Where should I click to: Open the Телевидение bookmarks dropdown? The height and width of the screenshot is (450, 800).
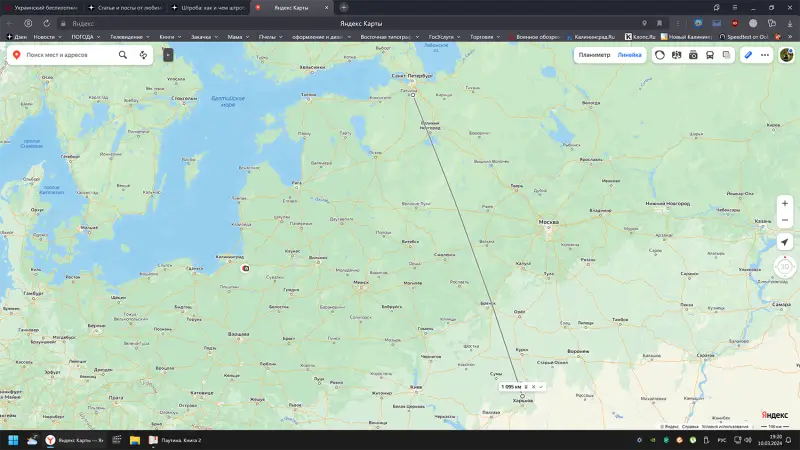(128, 36)
